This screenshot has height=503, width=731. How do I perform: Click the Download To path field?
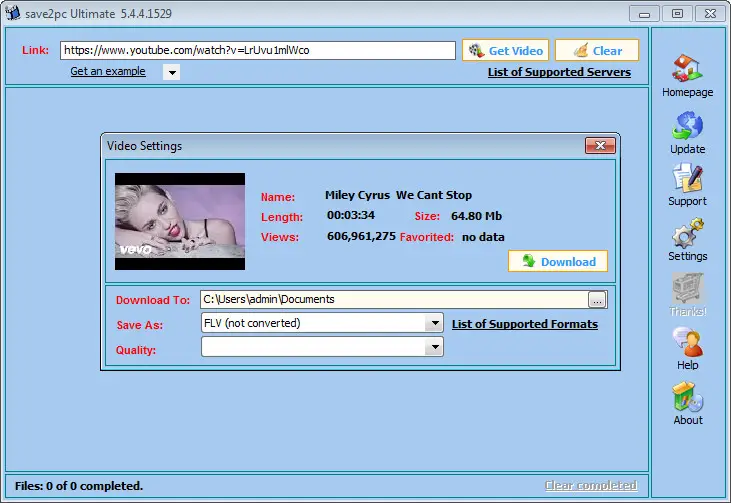coord(394,299)
